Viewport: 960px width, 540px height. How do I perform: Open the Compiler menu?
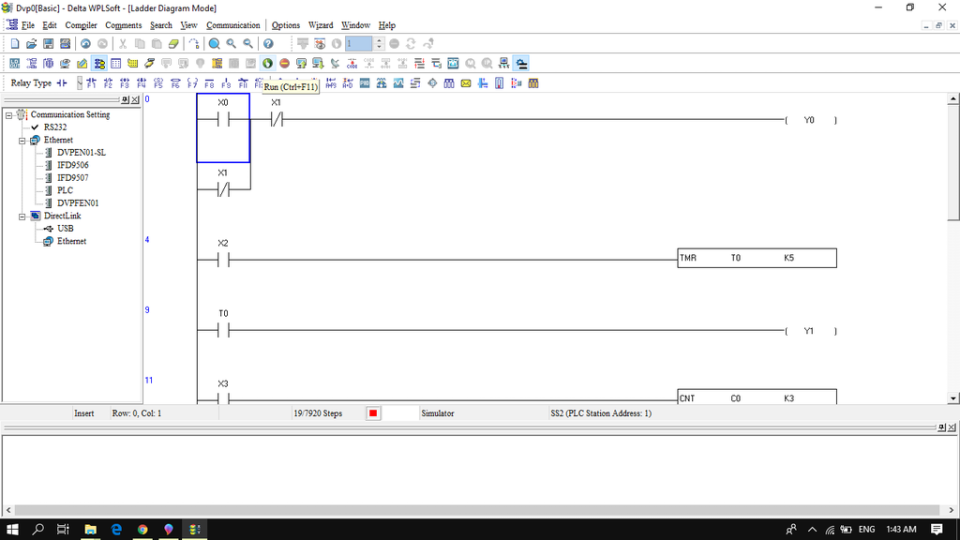81,25
